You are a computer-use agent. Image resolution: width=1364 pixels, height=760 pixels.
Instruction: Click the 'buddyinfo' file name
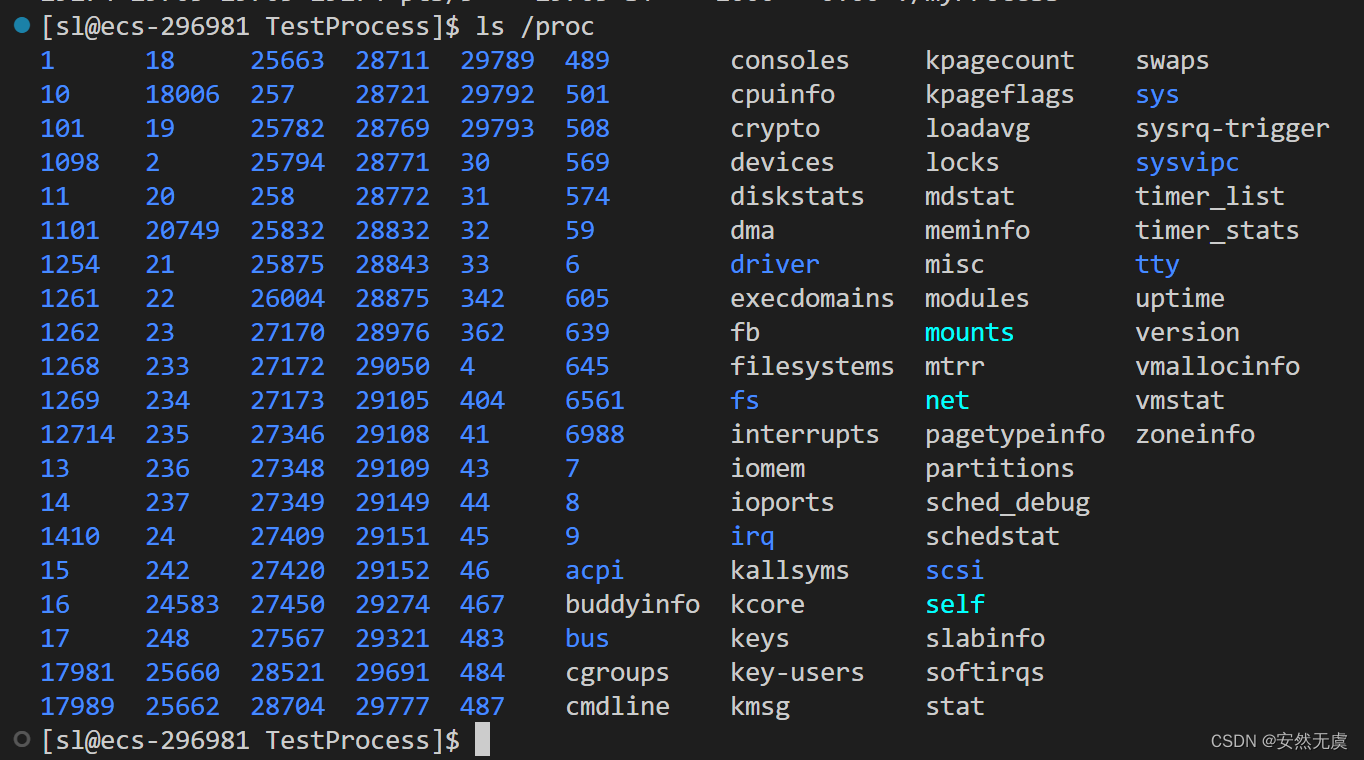633,604
